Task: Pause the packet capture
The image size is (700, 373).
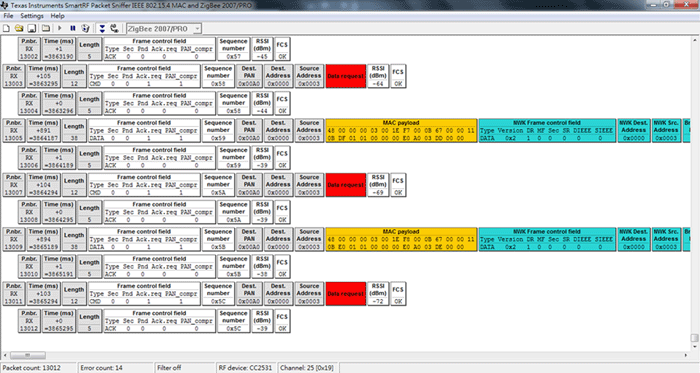Action: point(73,29)
